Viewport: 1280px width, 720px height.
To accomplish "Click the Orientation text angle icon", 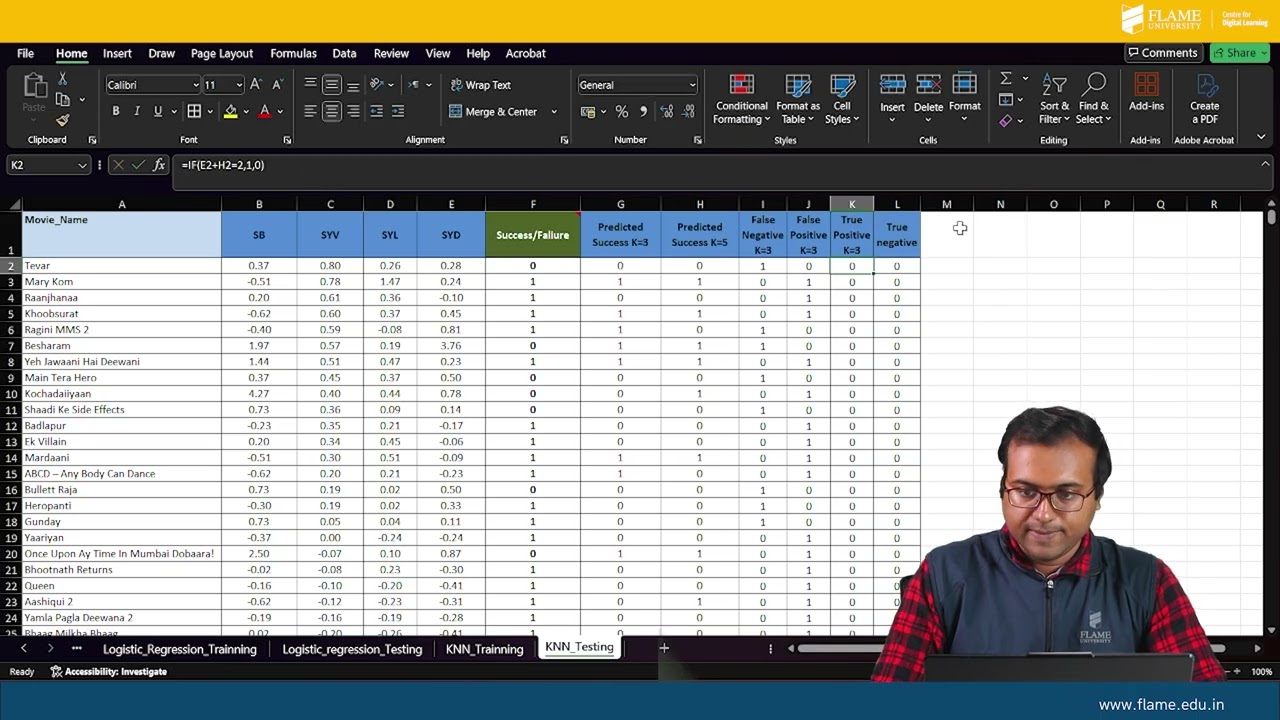I will tap(377, 85).
